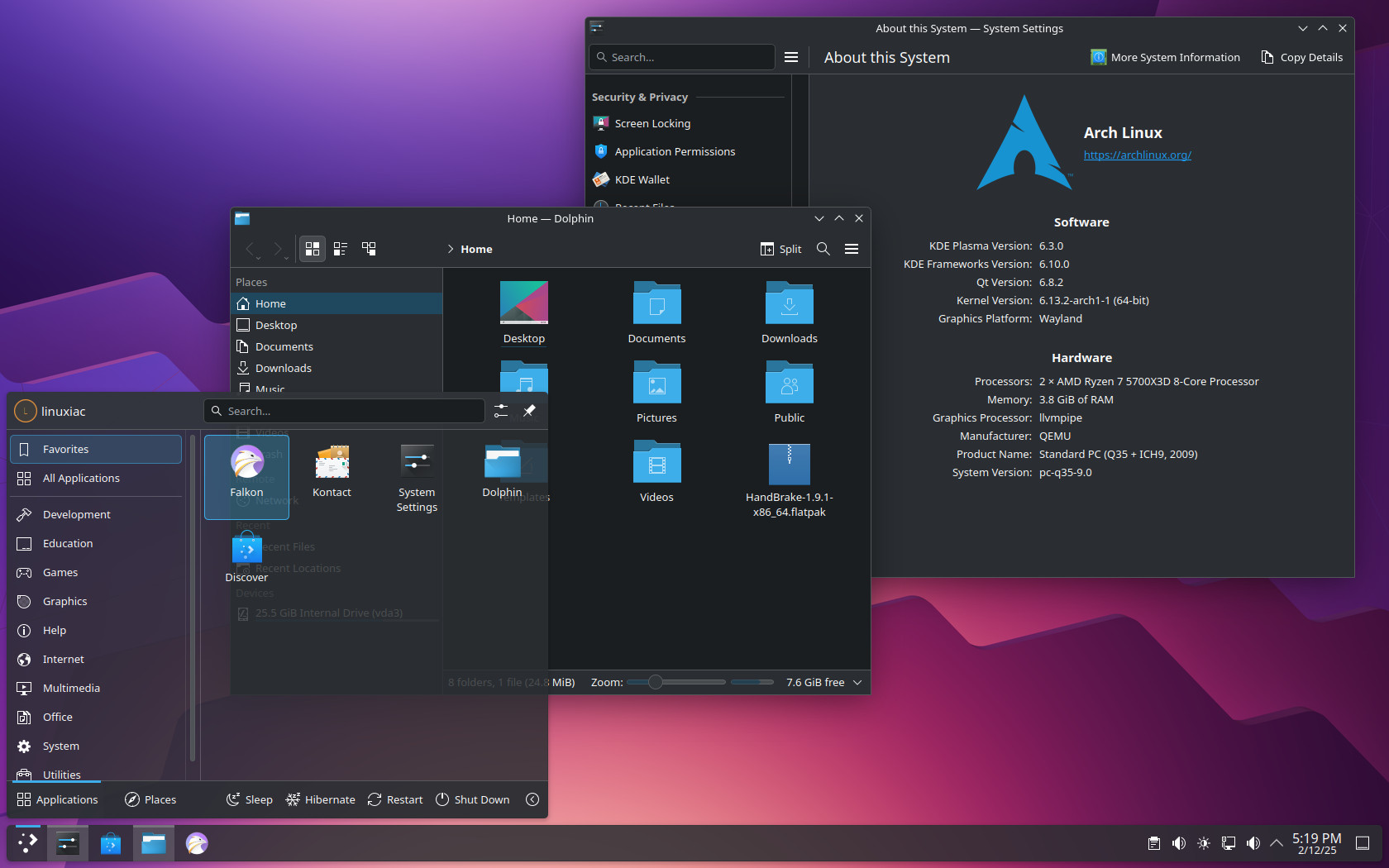Click the Sleep button
Viewport: 1389px width, 868px height.
pos(249,799)
